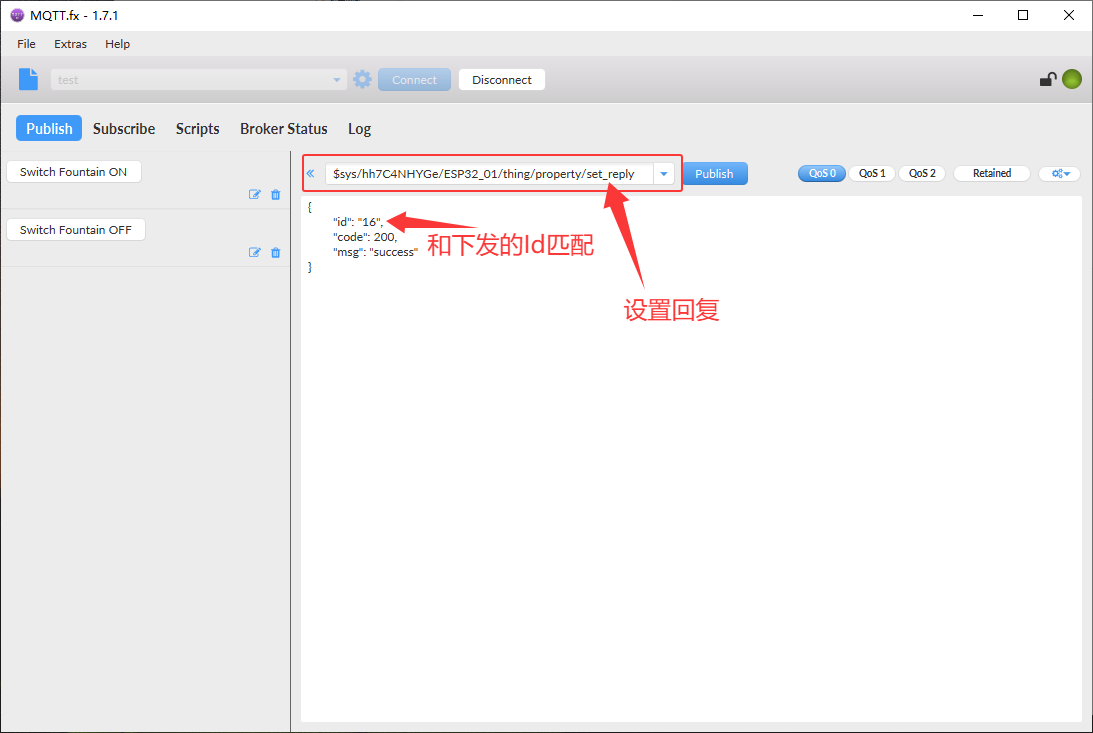Click the "msg": "success" payload line
Viewport: 1093px width, 733px height.
pos(375,252)
